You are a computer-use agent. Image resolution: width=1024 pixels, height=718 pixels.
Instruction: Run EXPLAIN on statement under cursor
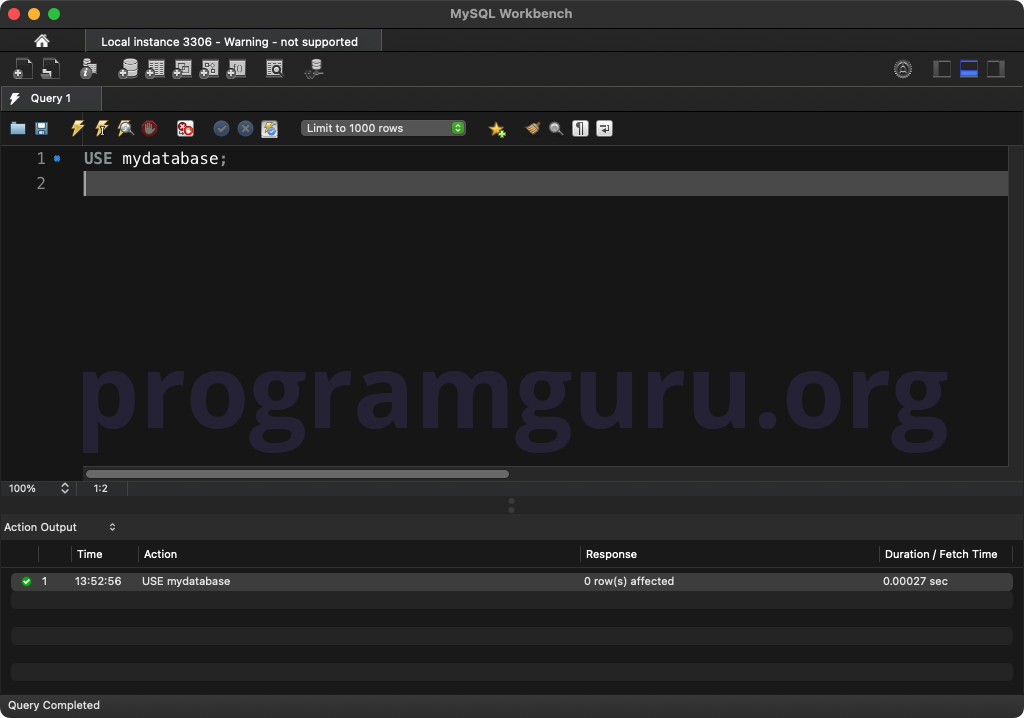(x=125, y=128)
